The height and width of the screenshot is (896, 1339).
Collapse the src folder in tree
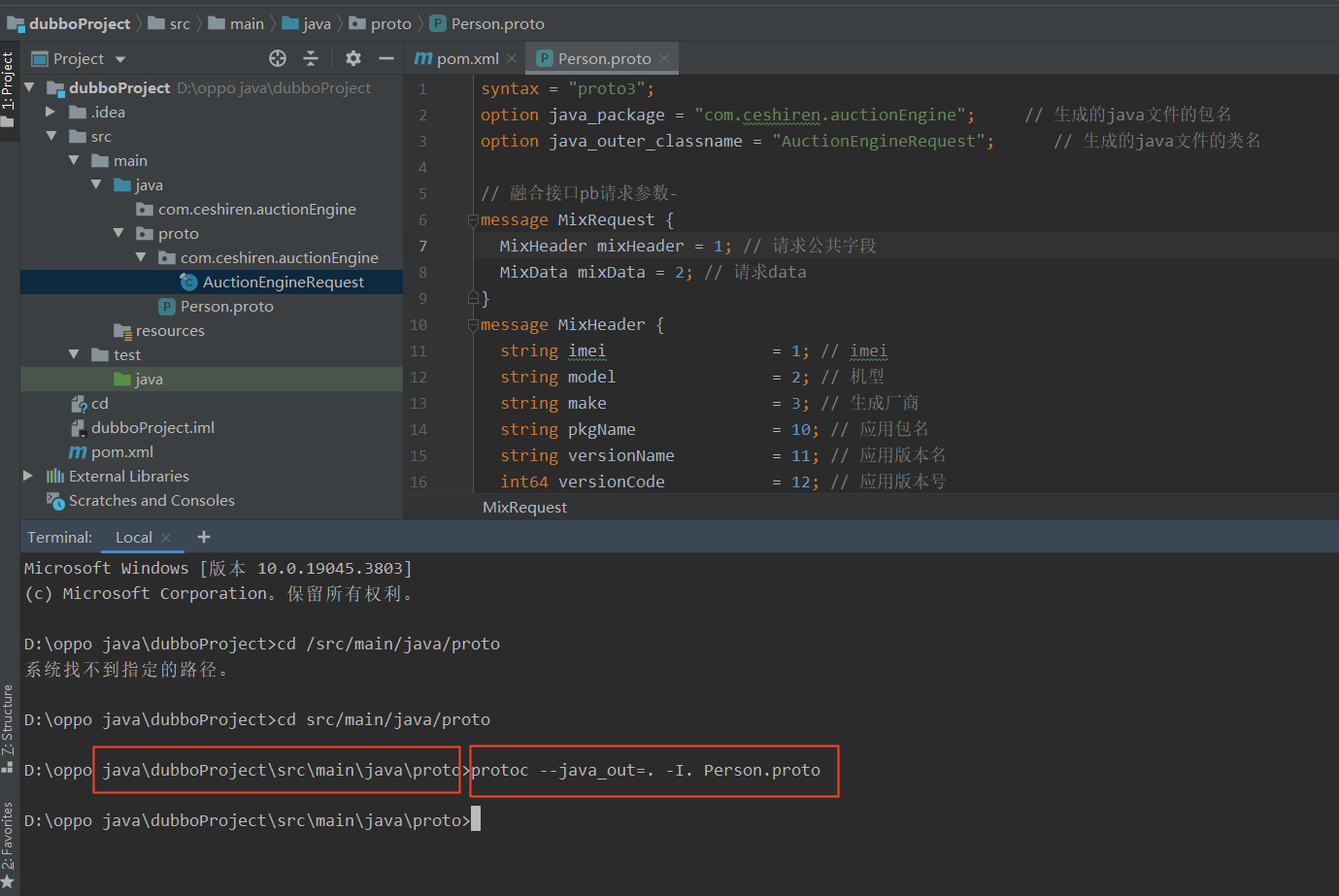click(51, 136)
